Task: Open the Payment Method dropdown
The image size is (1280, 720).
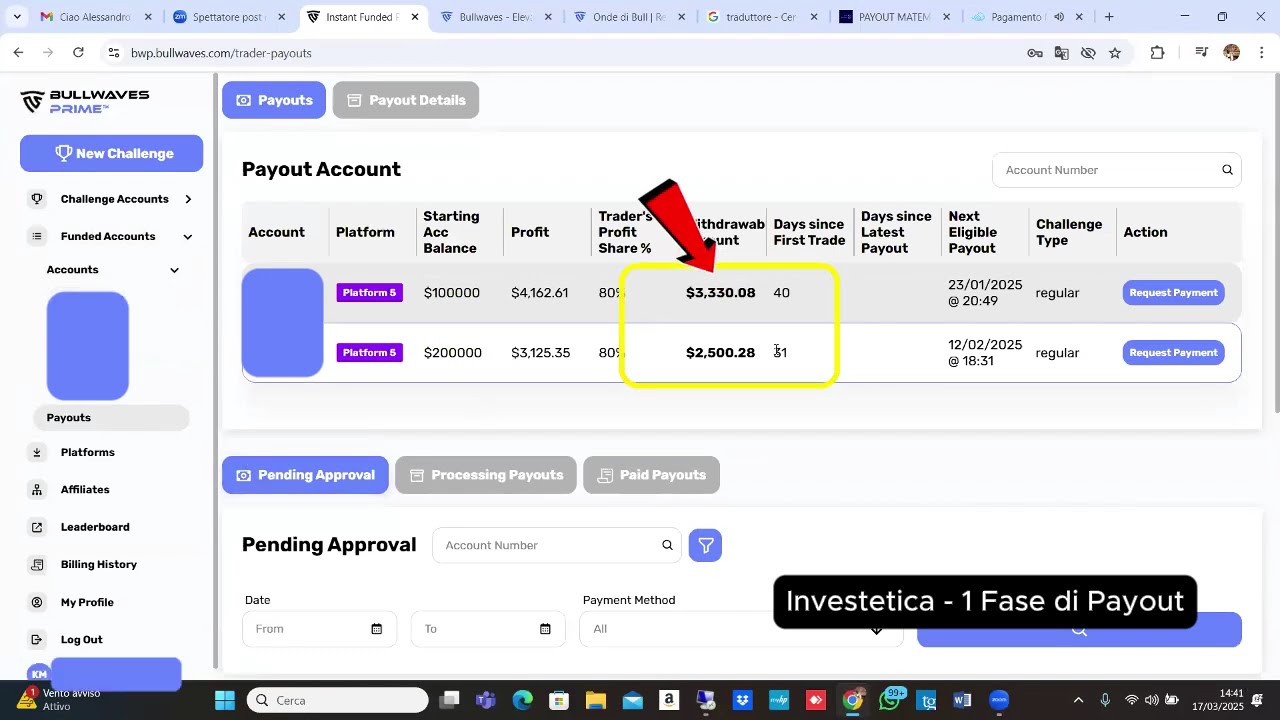Action: pyautogui.click(x=741, y=629)
